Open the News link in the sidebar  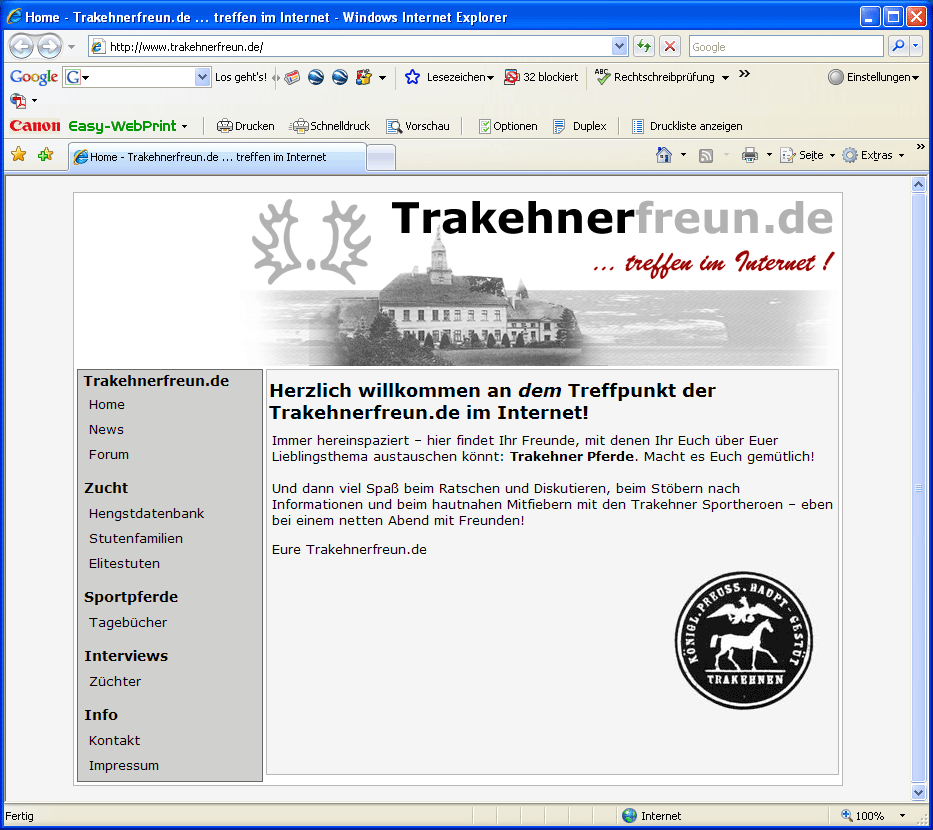click(106, 430)
